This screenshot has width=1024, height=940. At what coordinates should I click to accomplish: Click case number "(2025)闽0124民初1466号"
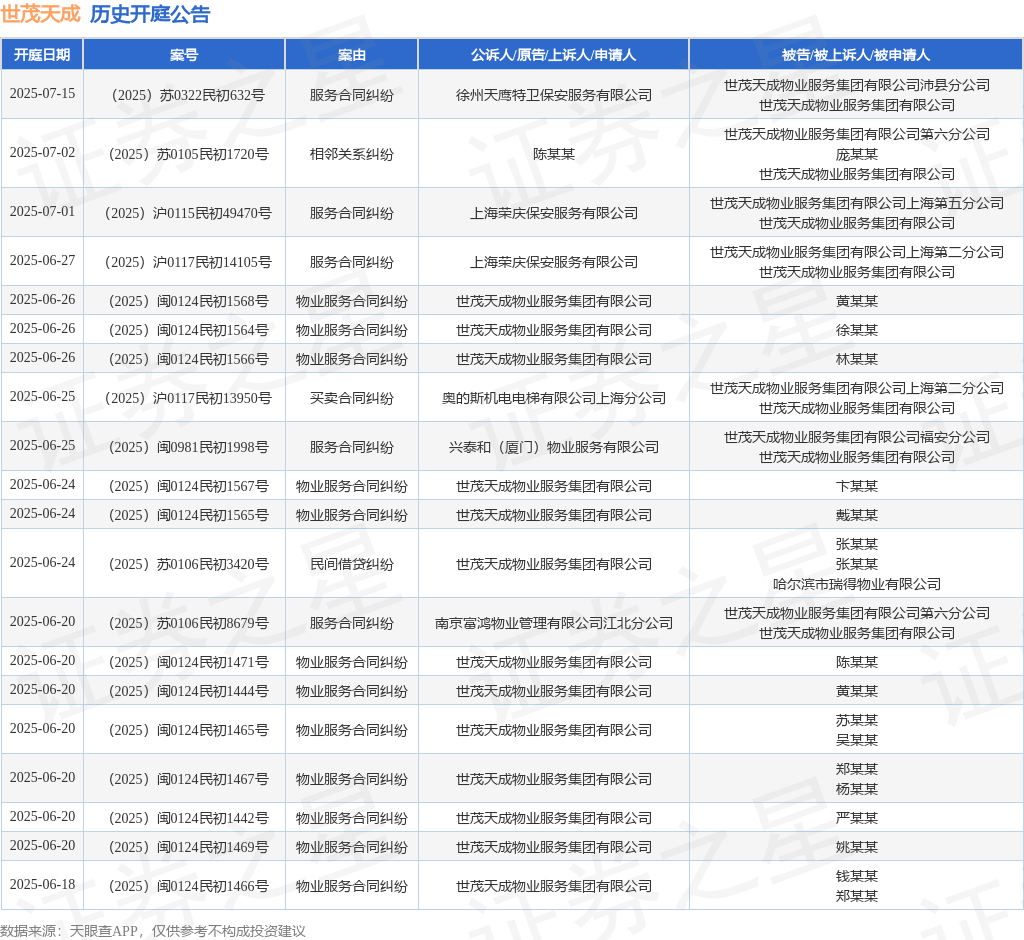click(188, 886)
